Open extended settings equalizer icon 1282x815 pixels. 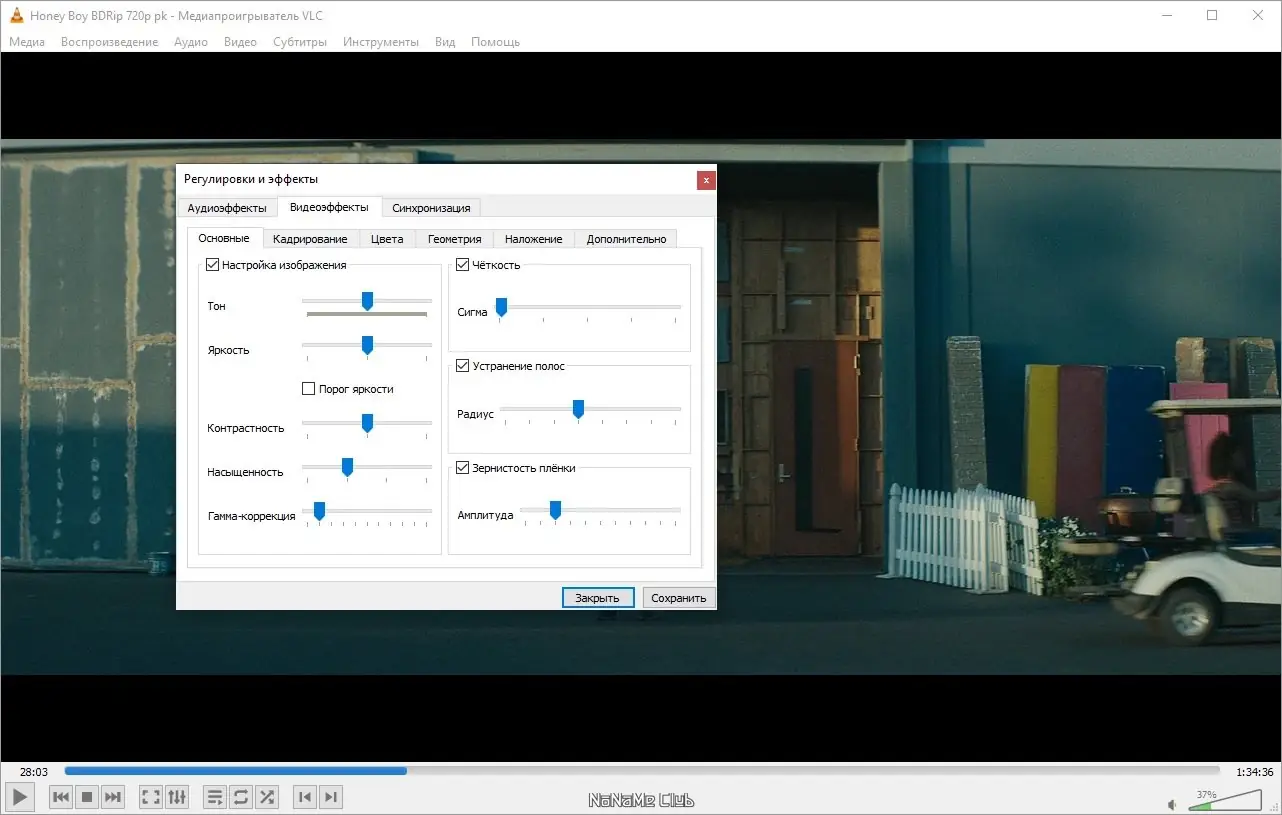click(x=177, y=797)
